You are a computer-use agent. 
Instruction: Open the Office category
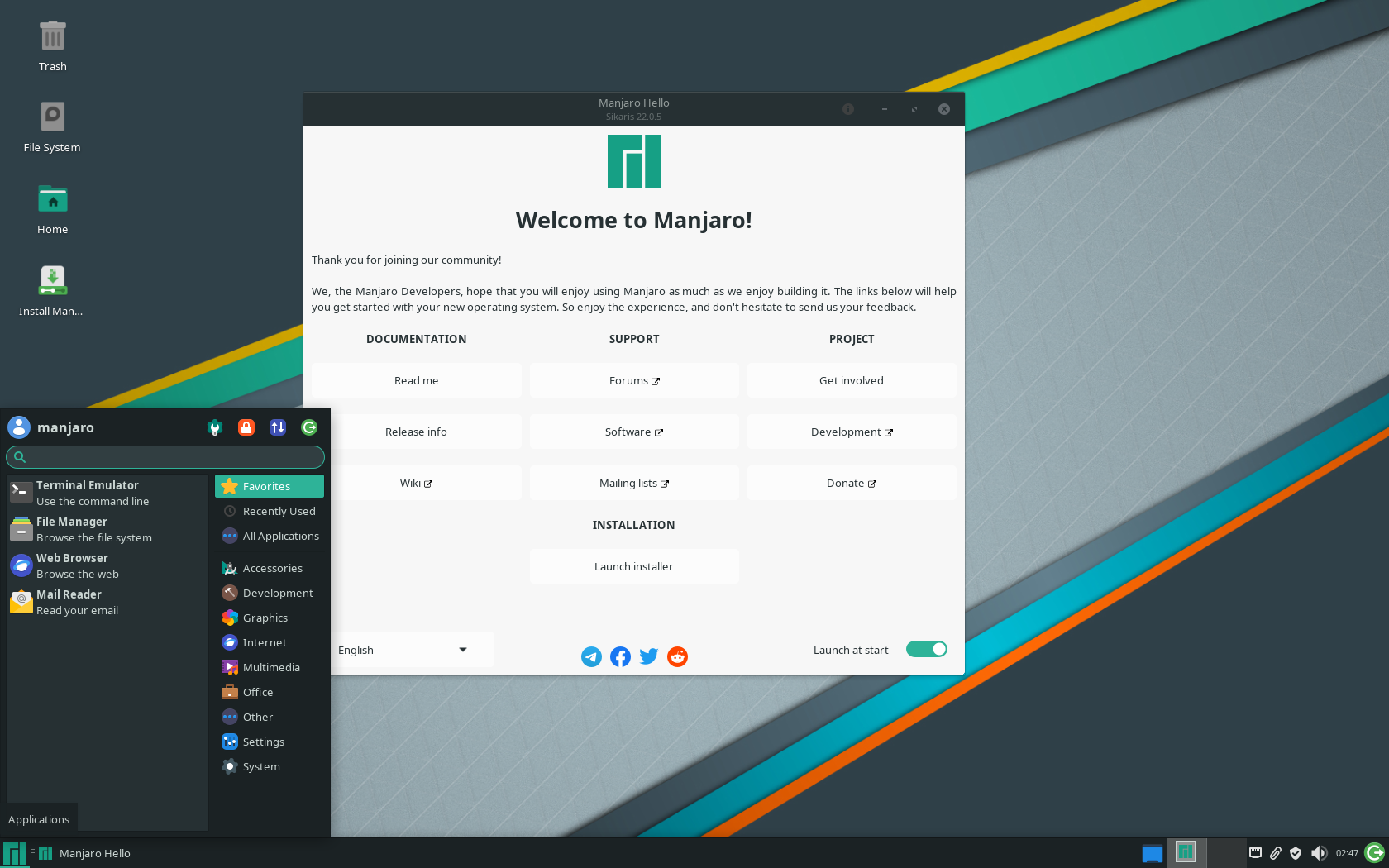point(270,692)
